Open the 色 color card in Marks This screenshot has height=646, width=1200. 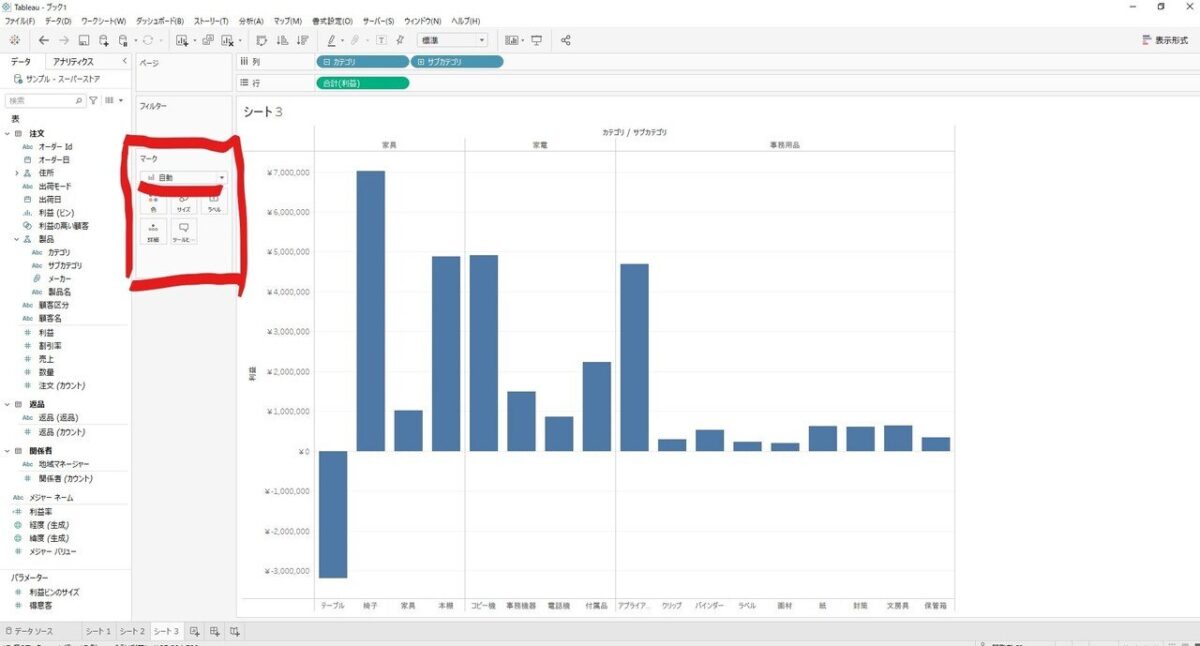point(153,203)
